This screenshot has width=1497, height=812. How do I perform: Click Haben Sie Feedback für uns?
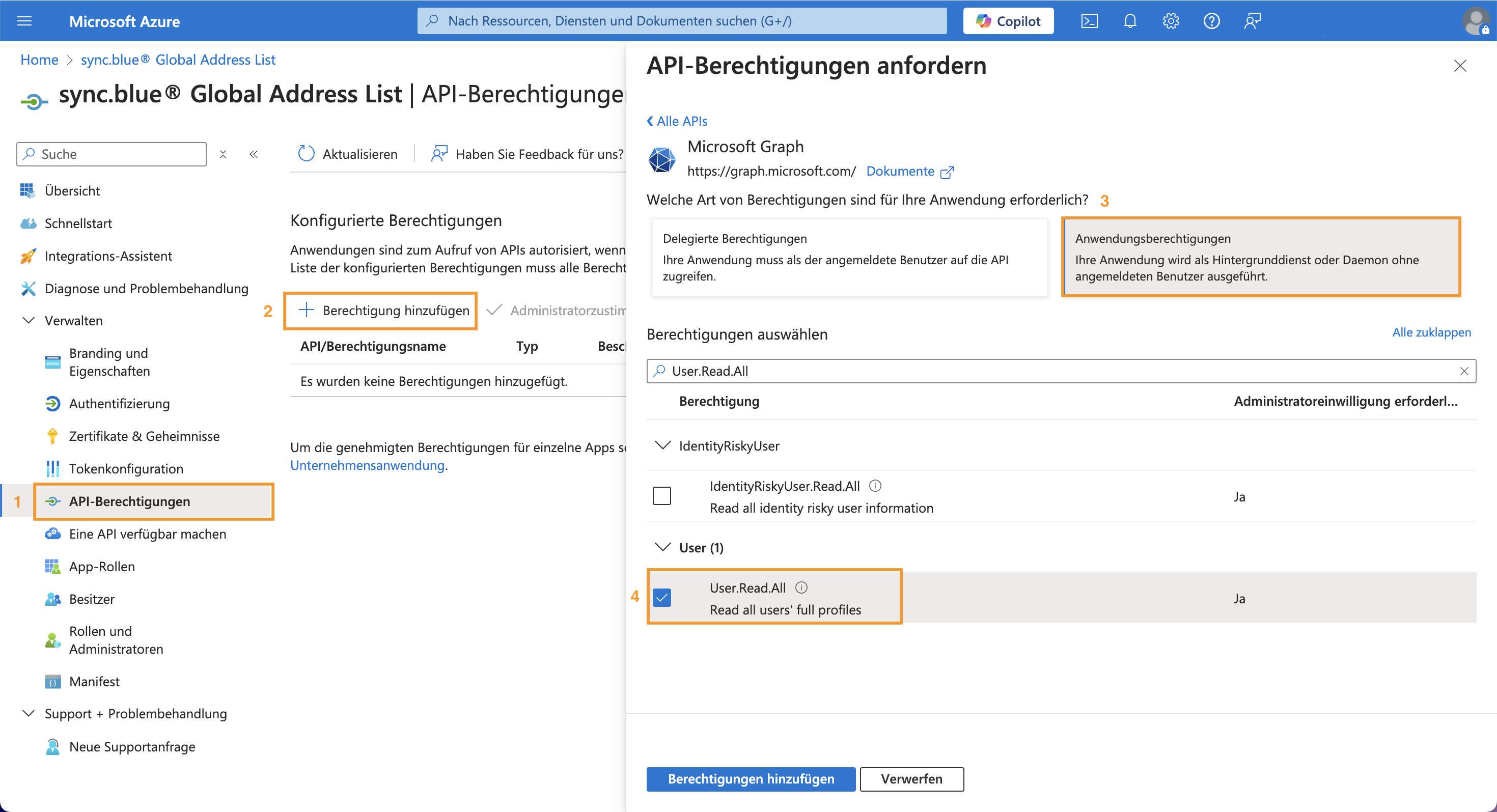click(527, 154)
